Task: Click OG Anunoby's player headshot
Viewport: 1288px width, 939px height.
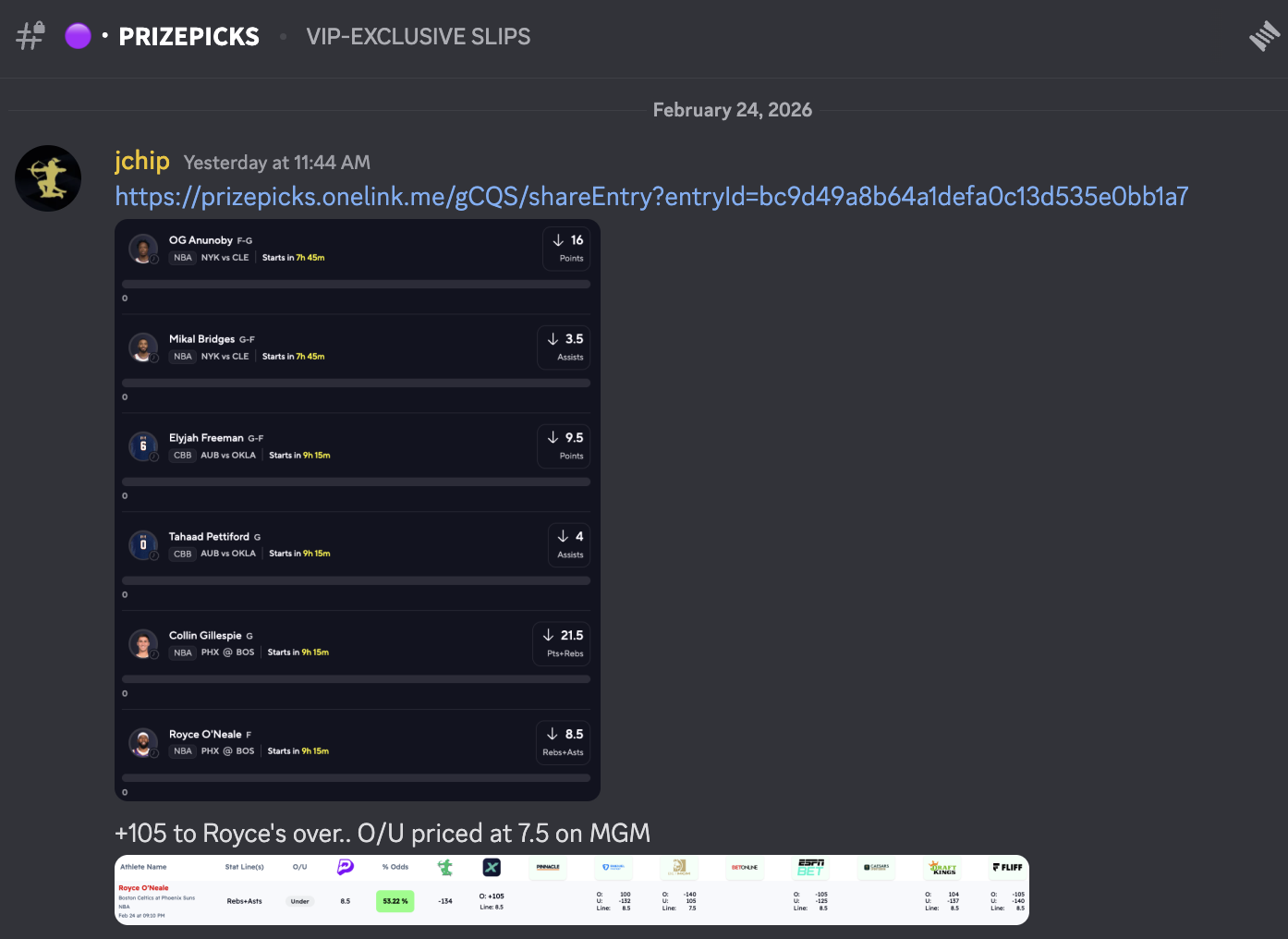Action: [x=143, y=249]
